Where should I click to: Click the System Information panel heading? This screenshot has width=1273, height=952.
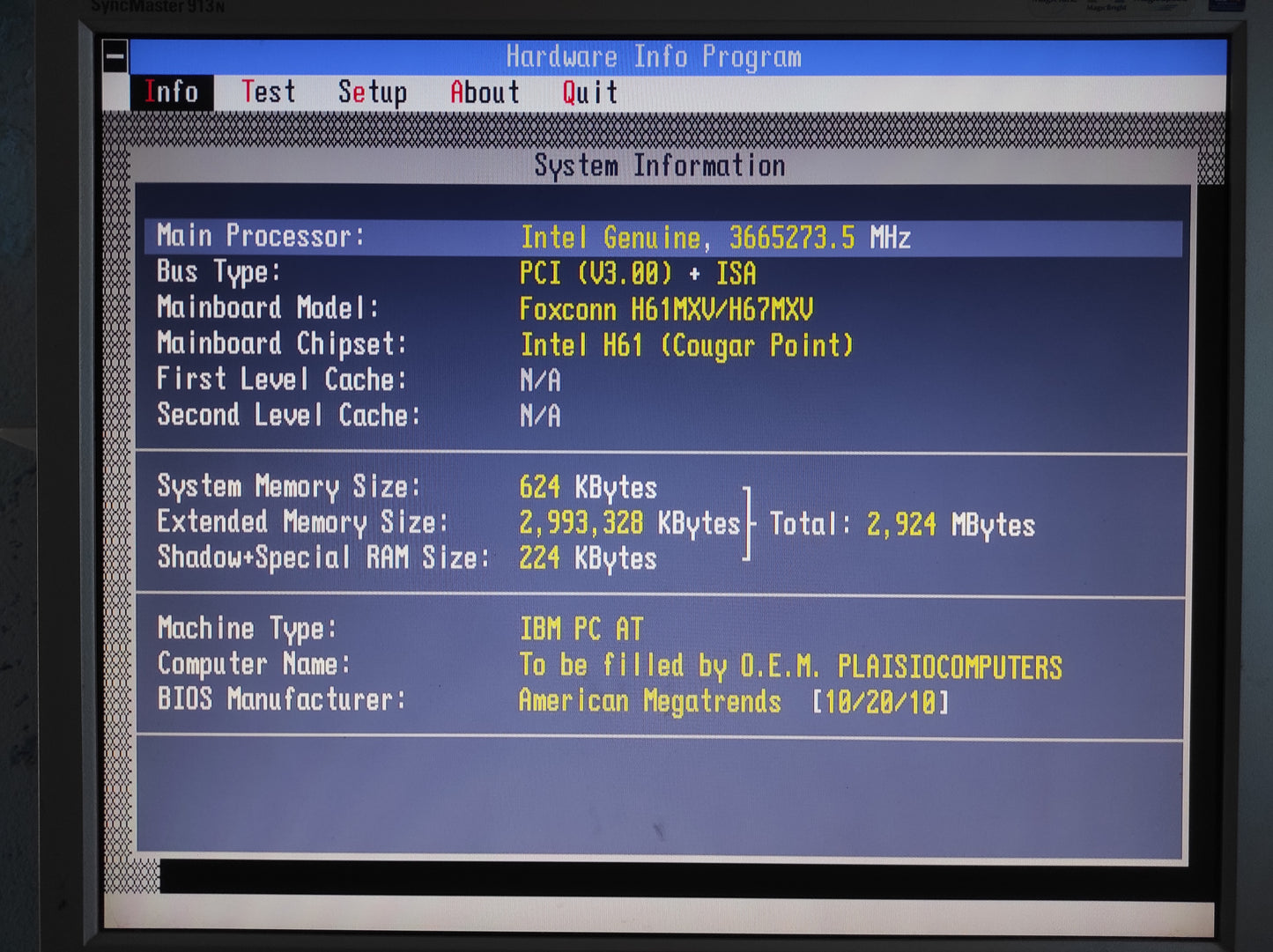[659, 166]
